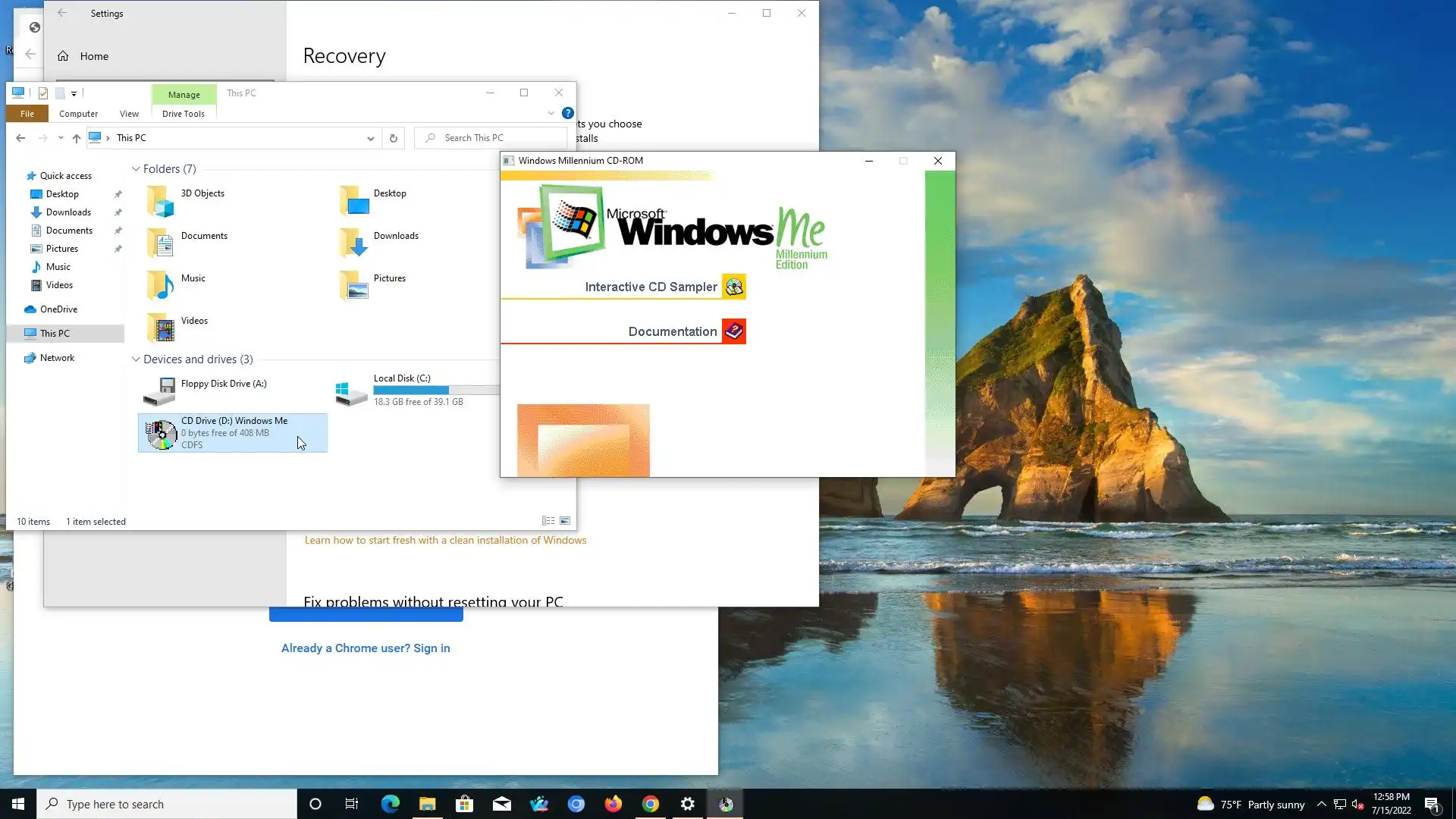Collapse the Folders (7) group
1456x819 pixels.
136,169
